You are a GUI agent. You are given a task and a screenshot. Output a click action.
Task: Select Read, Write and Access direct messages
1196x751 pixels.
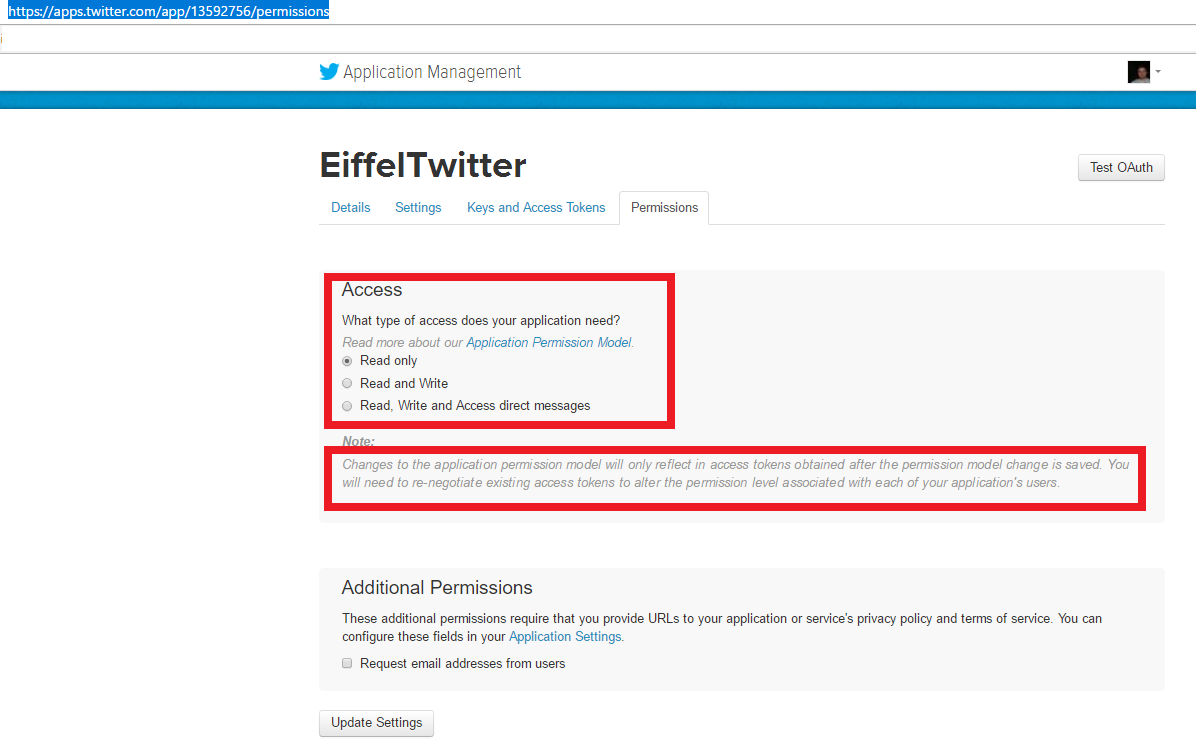click(347, 406)
